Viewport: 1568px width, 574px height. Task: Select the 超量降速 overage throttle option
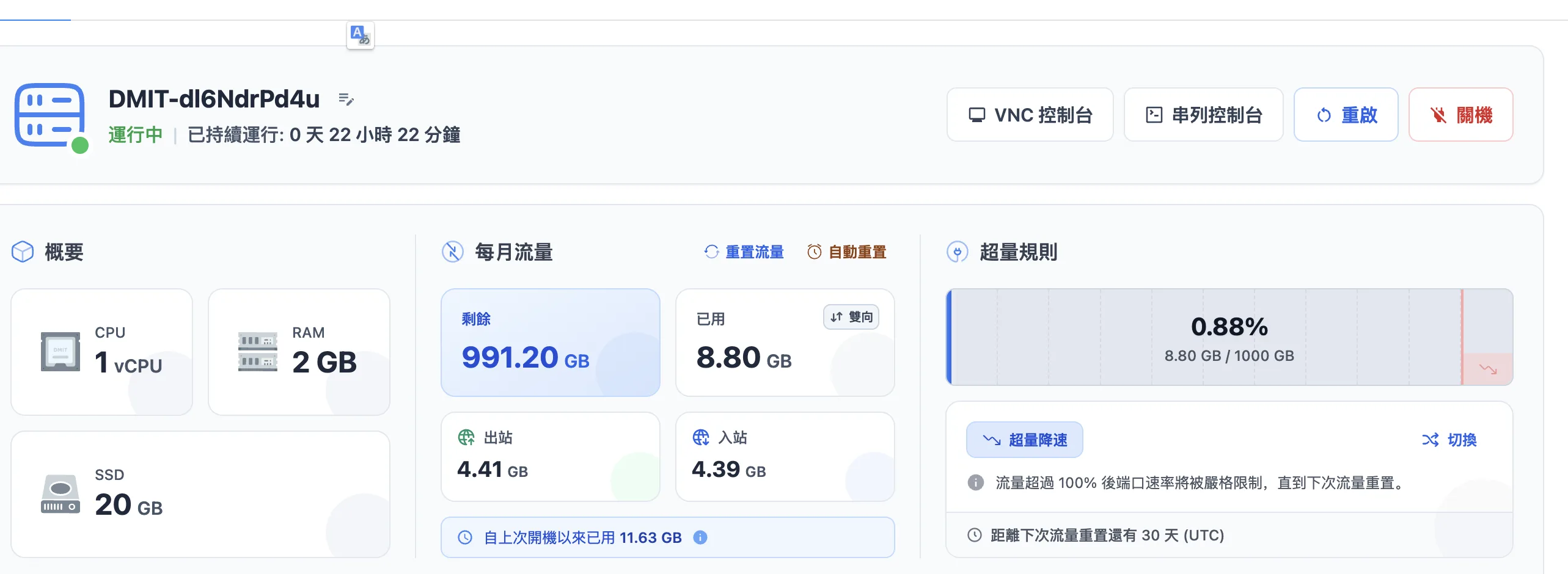click(1025, 440)
